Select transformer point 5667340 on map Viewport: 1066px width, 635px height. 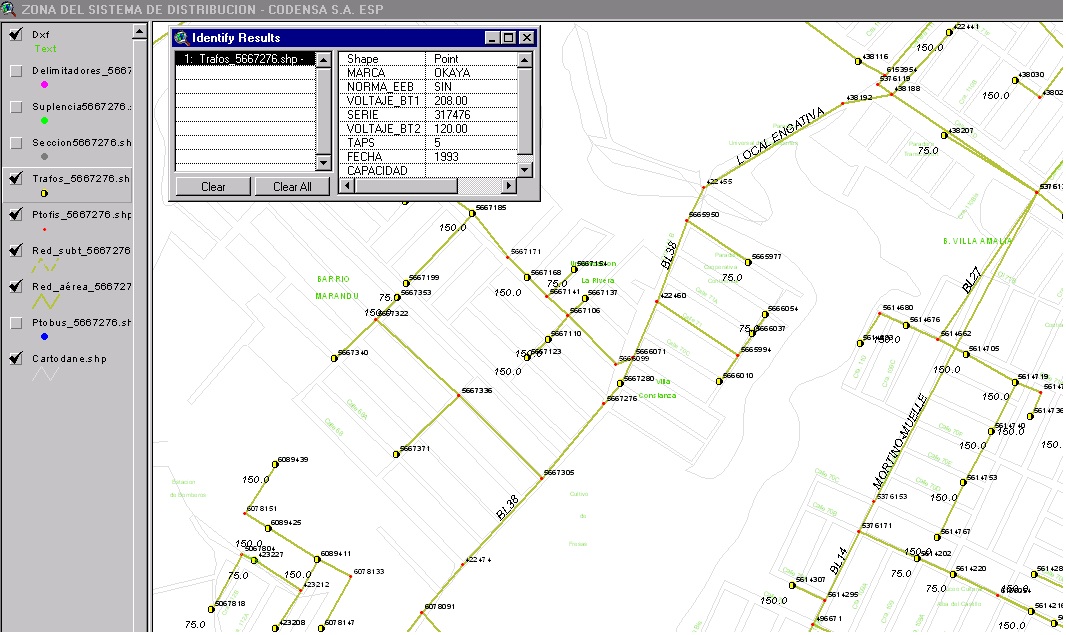tap(334, 358)
